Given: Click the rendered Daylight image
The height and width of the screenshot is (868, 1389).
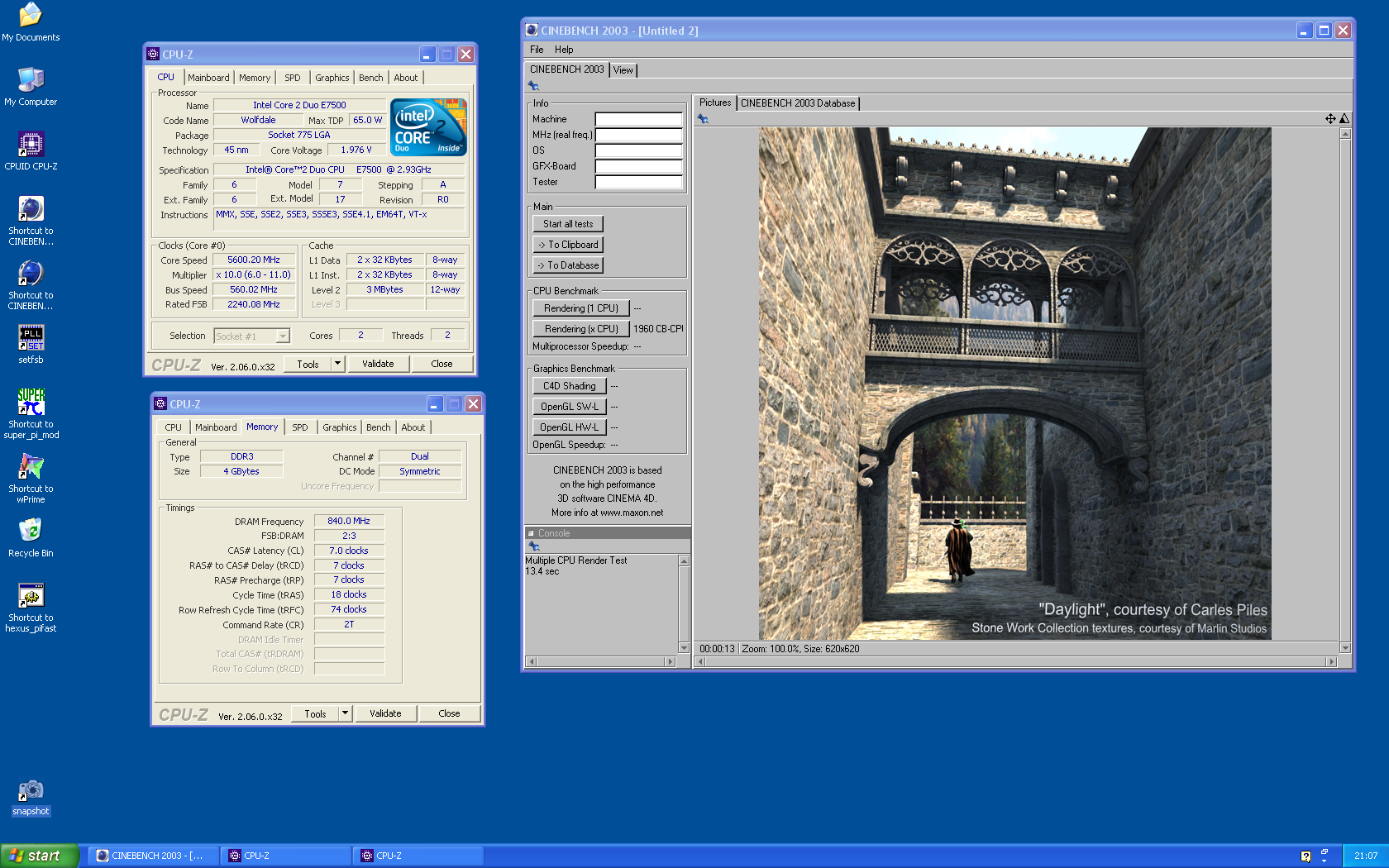Looking at the screenshot, I should 1014,384.
